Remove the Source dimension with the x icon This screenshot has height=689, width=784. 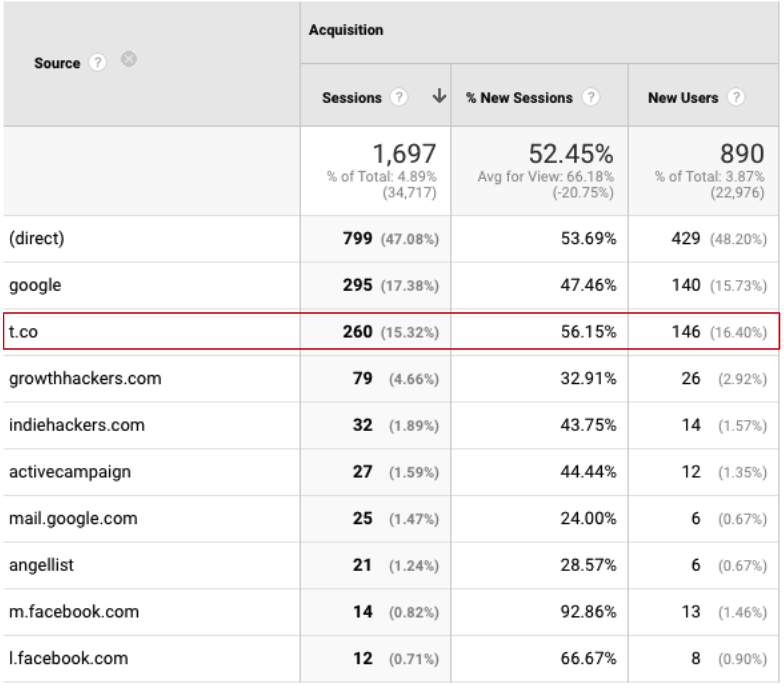tap(128, 61)
